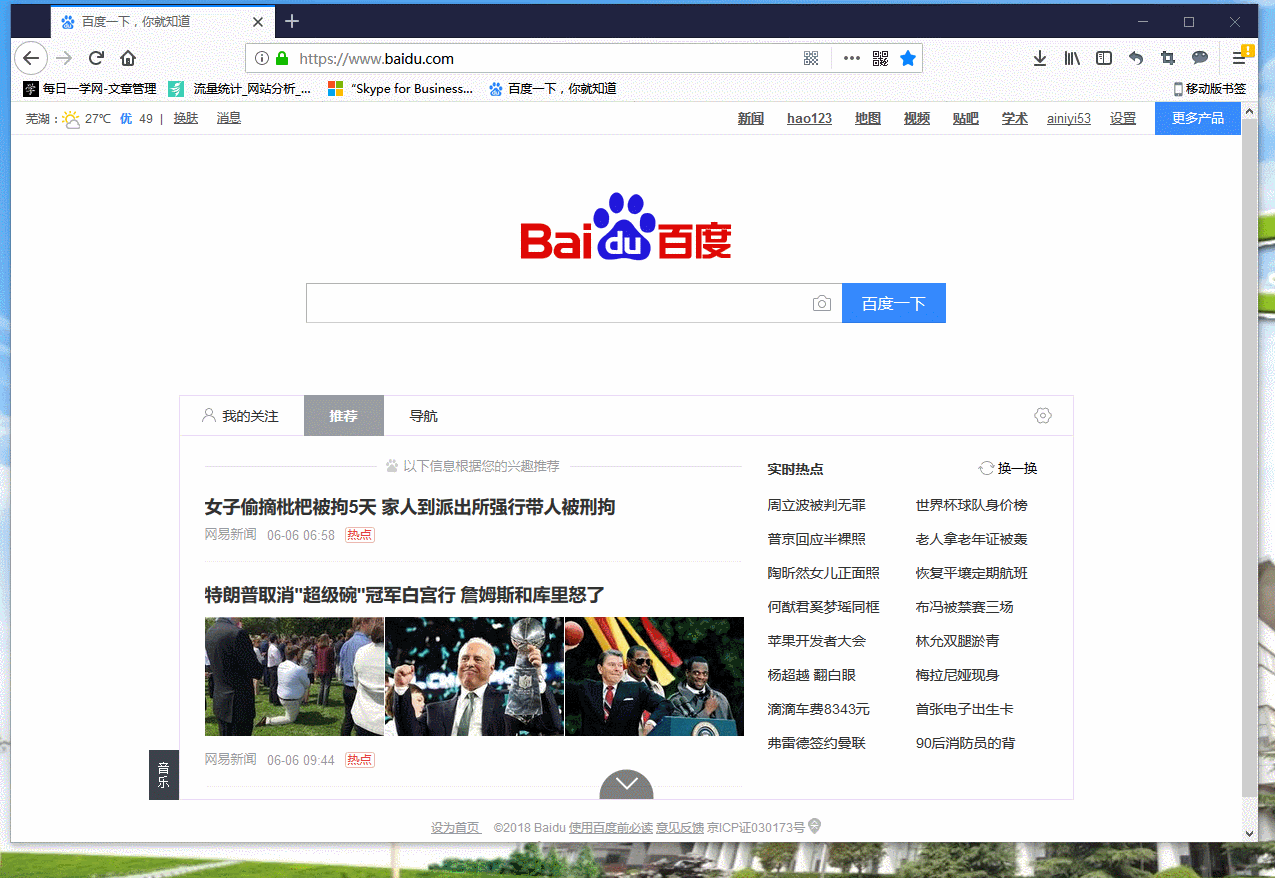Open the podium speech thumbnail

coord(654,677)
